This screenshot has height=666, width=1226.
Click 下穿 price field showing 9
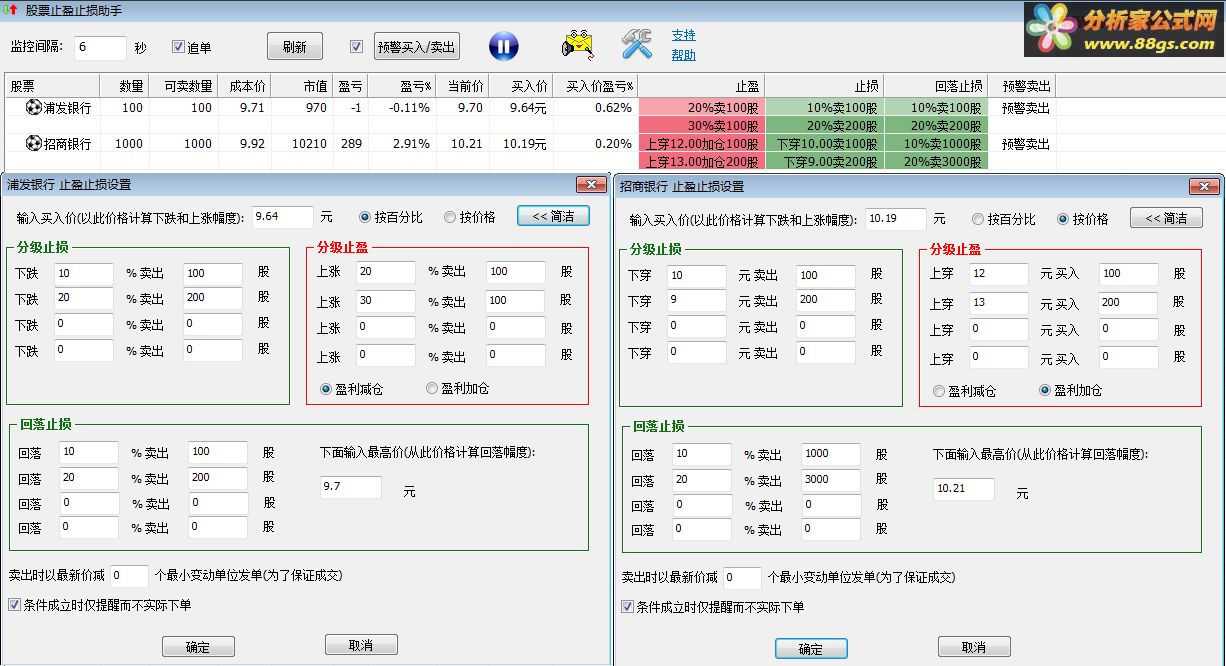pos(697,299)
